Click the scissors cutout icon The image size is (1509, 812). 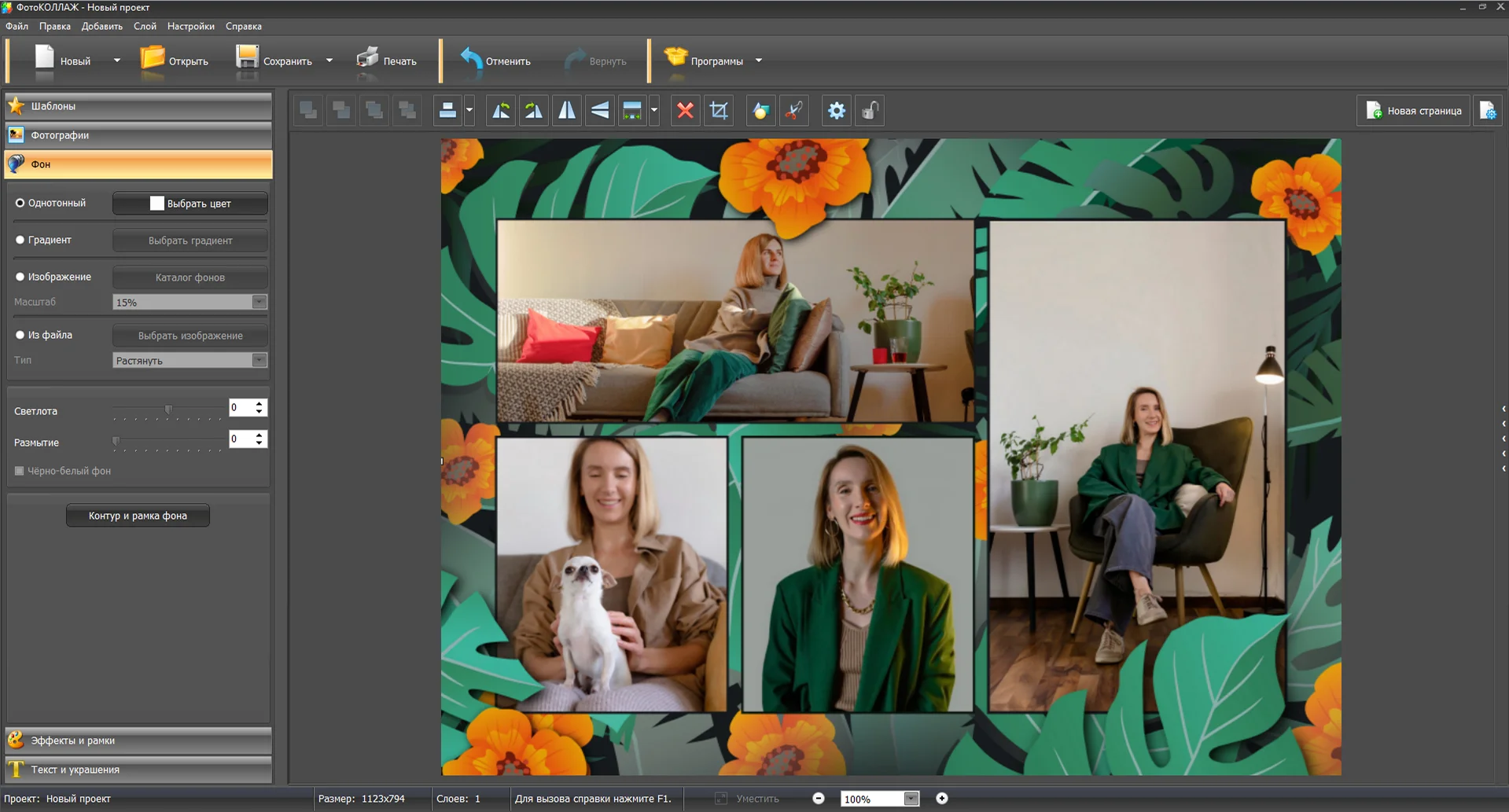tap(794, 111)
